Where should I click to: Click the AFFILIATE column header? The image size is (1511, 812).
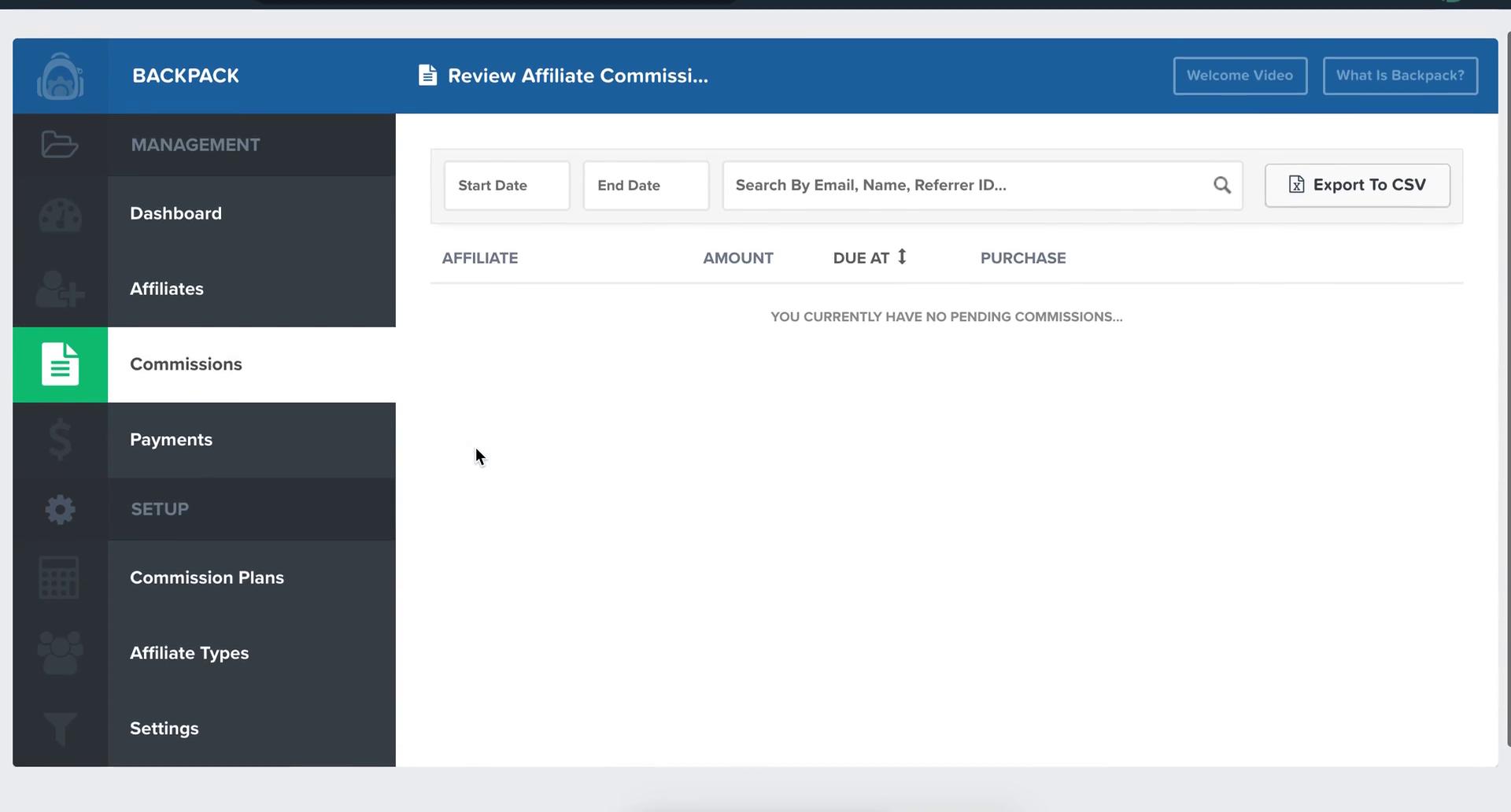(480, 258)
